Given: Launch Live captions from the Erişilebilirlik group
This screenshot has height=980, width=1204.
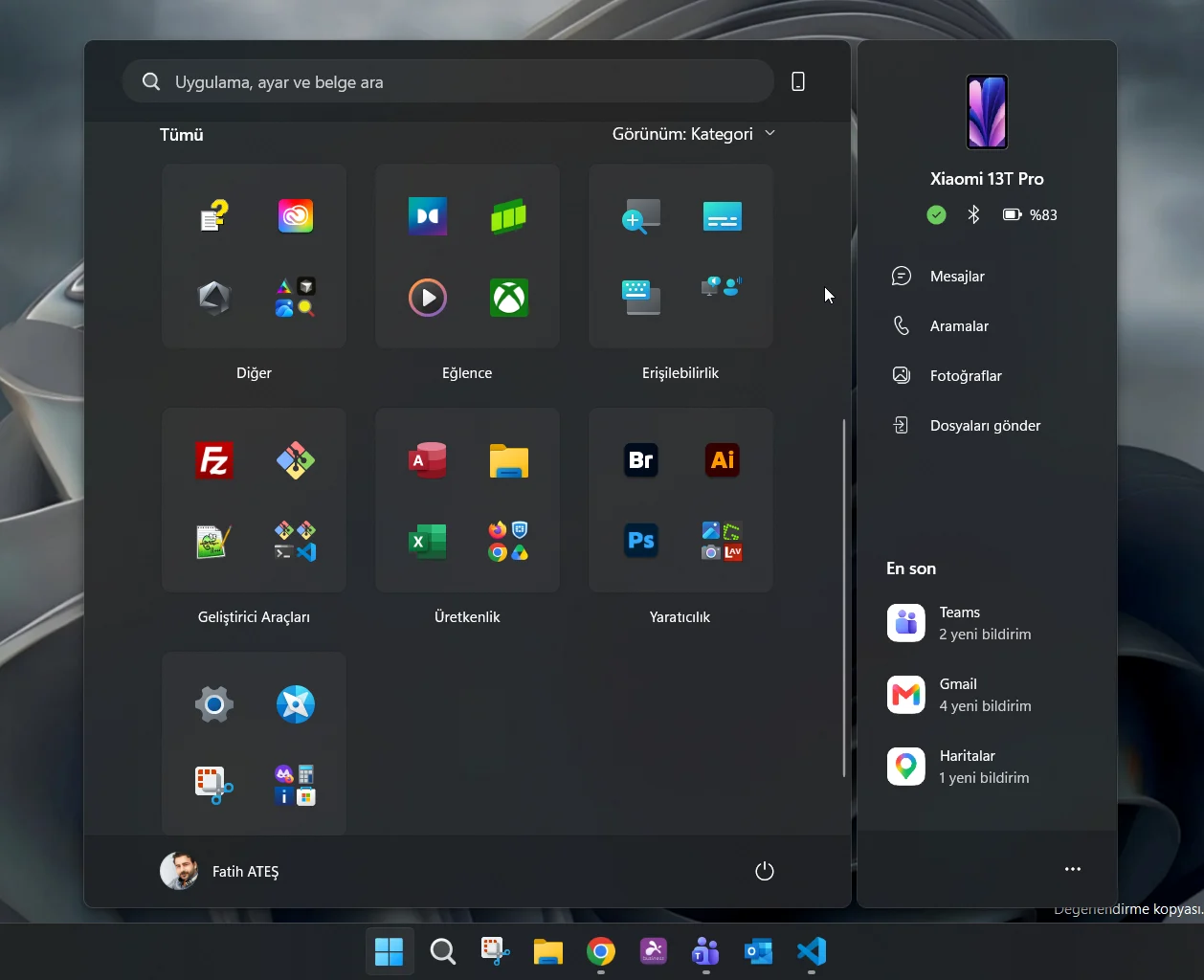Looking at the screenshot, I should pyautogui.click(x=723, y=216).
